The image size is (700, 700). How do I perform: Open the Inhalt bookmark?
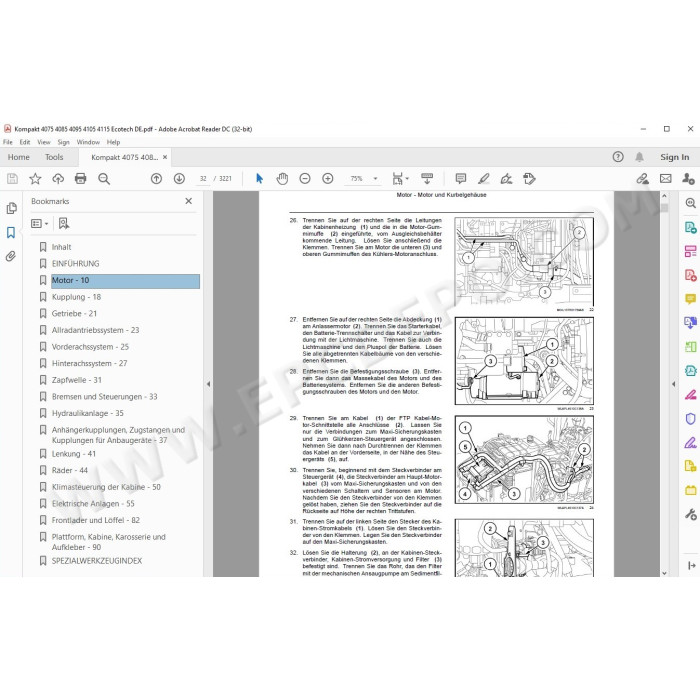pos(62,247)
